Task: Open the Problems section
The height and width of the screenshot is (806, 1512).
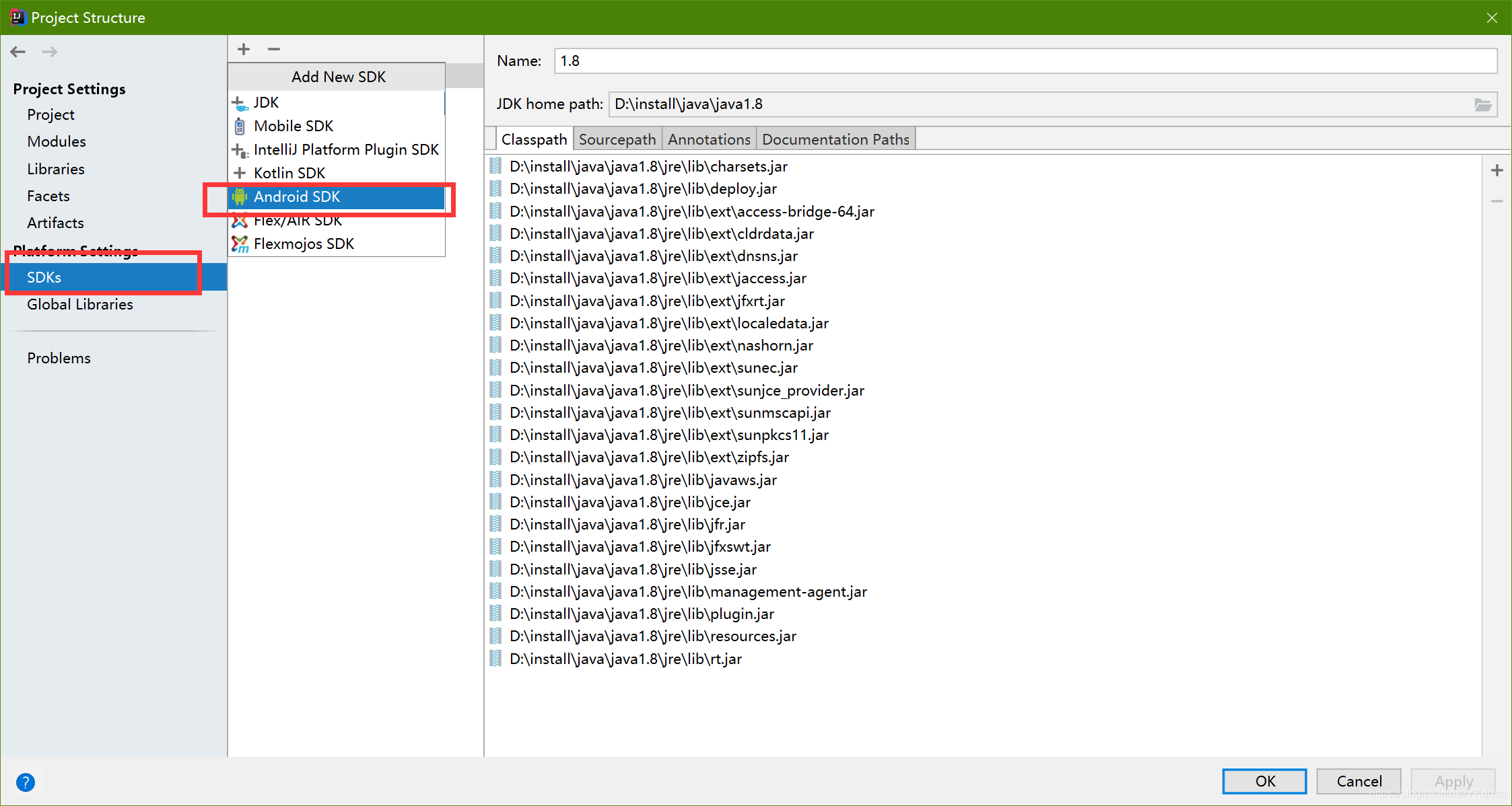Action: [x=59, y=358]
